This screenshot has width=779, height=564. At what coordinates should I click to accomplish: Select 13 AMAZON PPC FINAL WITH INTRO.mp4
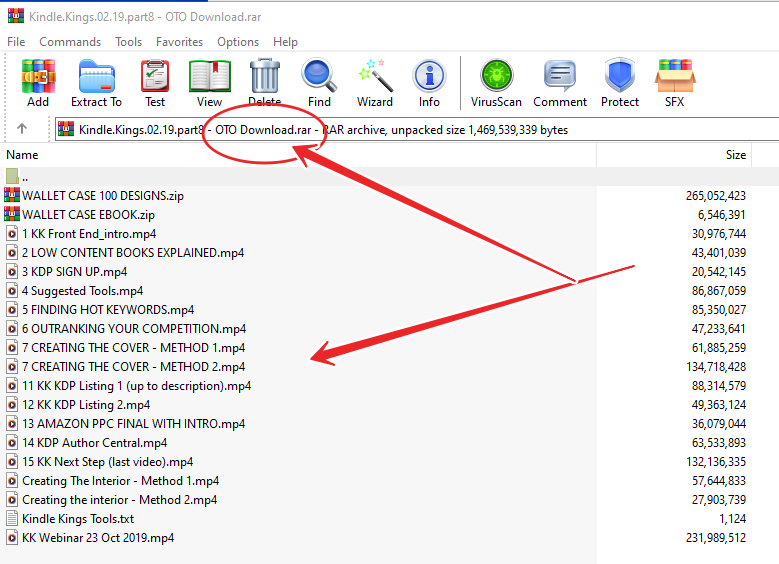[134, 423]
